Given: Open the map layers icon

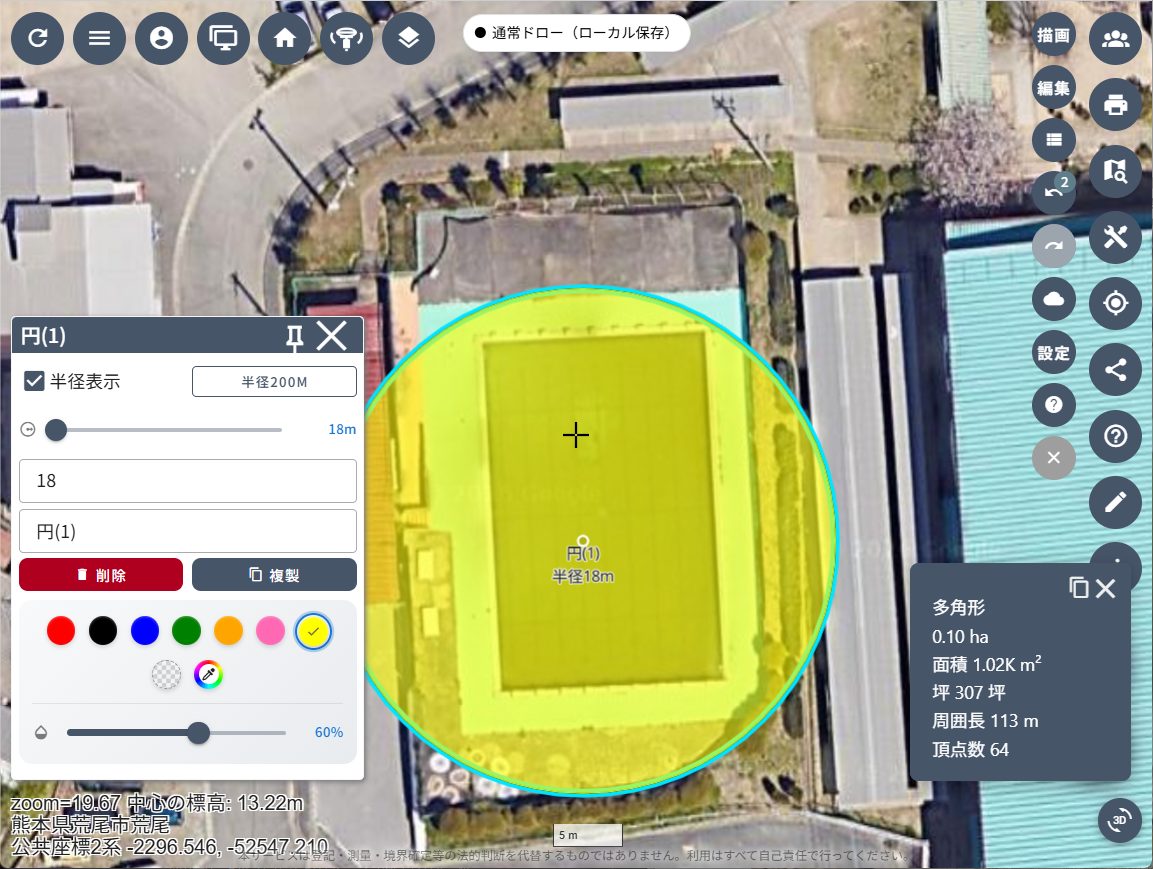Looking at the screenshot, I should 408,39.
